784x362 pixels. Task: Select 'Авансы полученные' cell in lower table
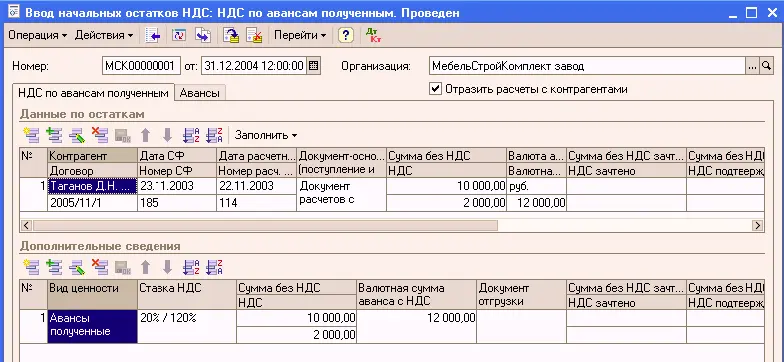click(x=92, y=326)
